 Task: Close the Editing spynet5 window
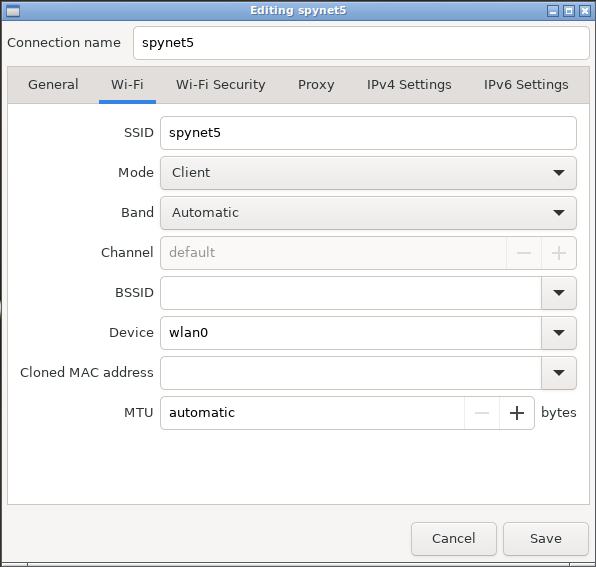tap(585, 11)
